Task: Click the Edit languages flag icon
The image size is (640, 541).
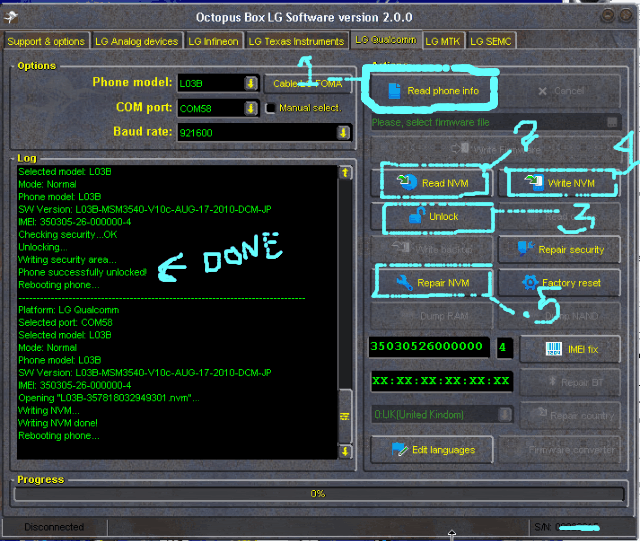Action: coord(399,449)
